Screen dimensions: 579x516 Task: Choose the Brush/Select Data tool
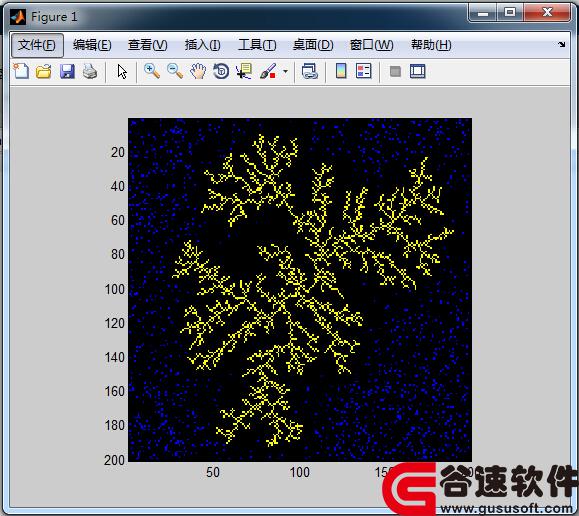click(x=268, y=71)
